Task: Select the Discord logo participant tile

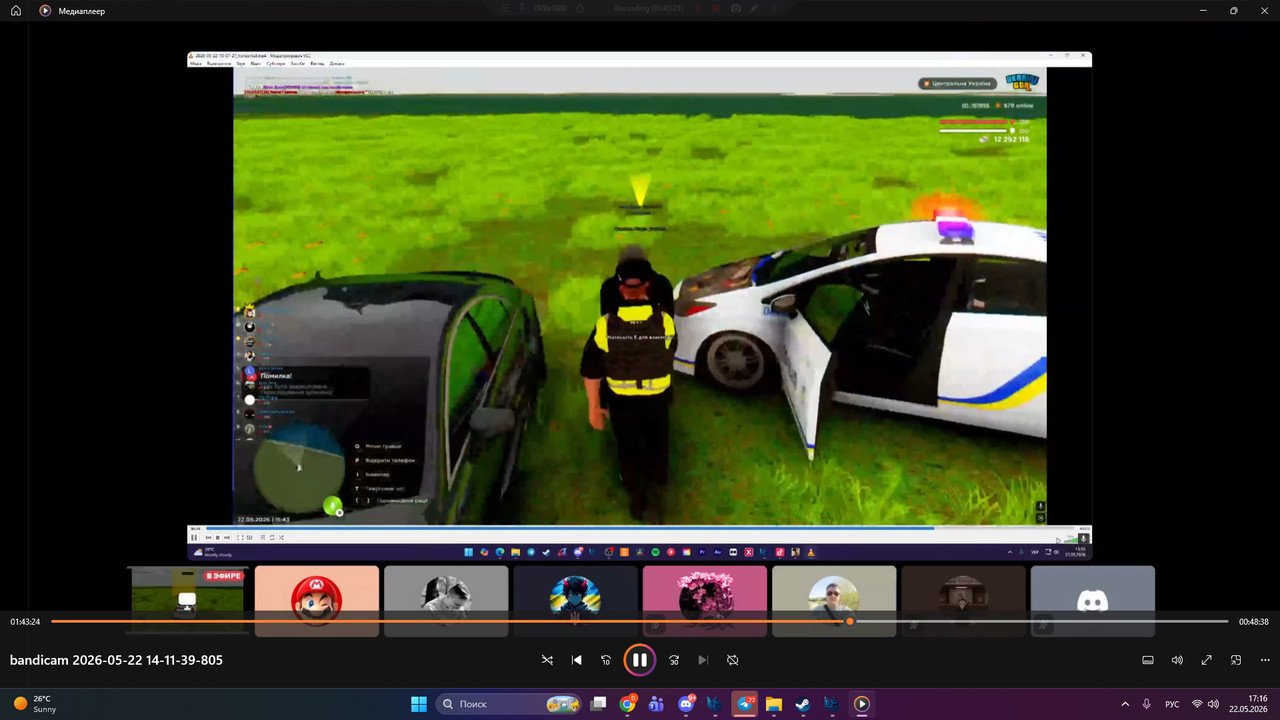Action: click(x=1093, y=601)
